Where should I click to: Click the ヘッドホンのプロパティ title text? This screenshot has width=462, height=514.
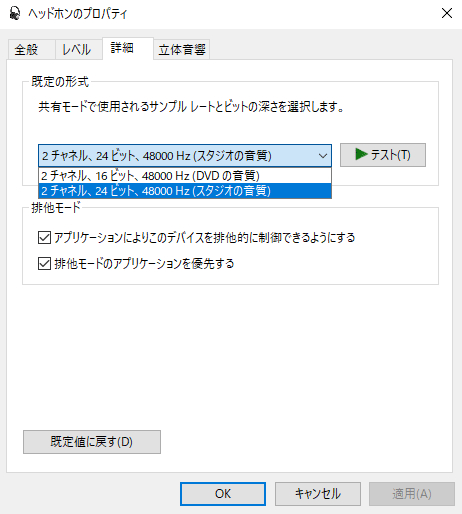[78, 14]
